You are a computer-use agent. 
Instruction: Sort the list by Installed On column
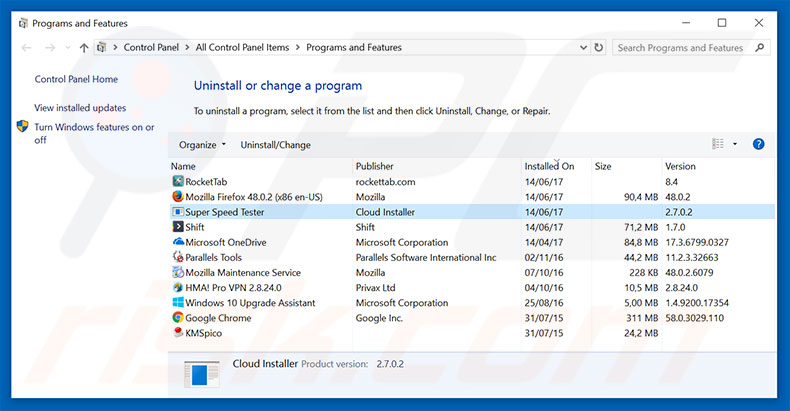tap(549, 166)
